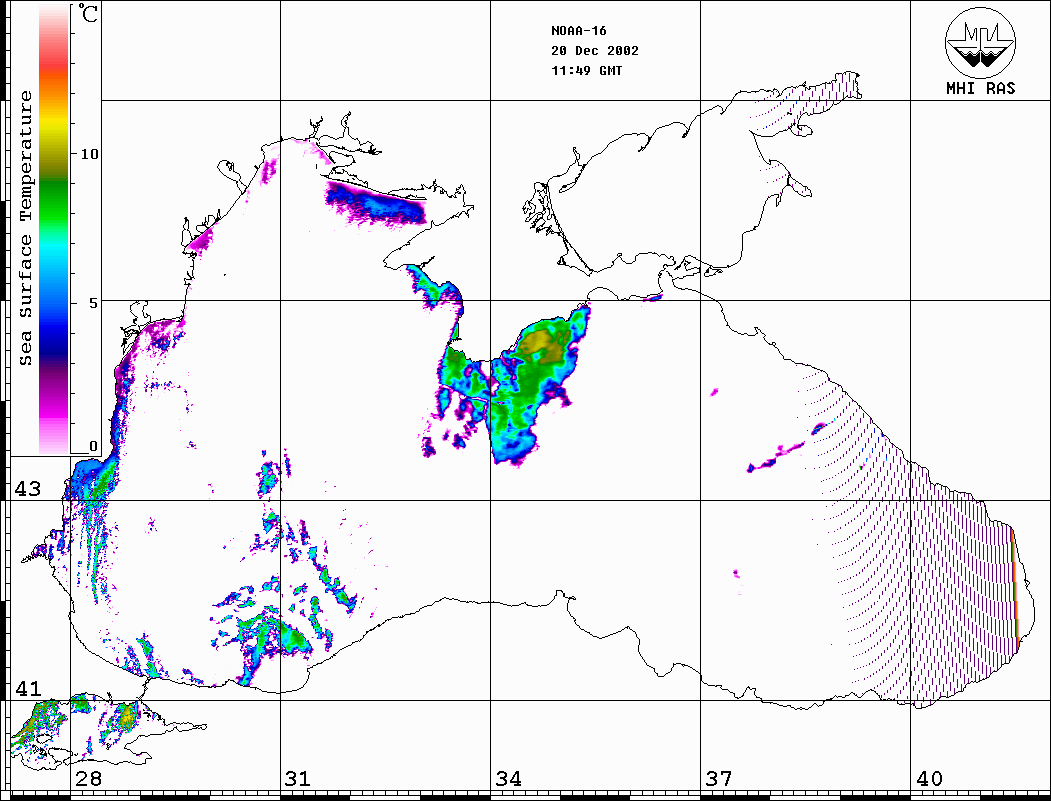Click the longitude label '40'

tap(929, 779)
